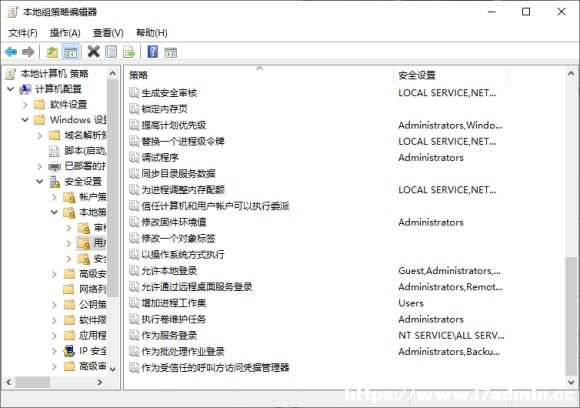The image size is (580, 408).
Task: Collapse the 安全设置 tree node
Action: click(40, 181)
